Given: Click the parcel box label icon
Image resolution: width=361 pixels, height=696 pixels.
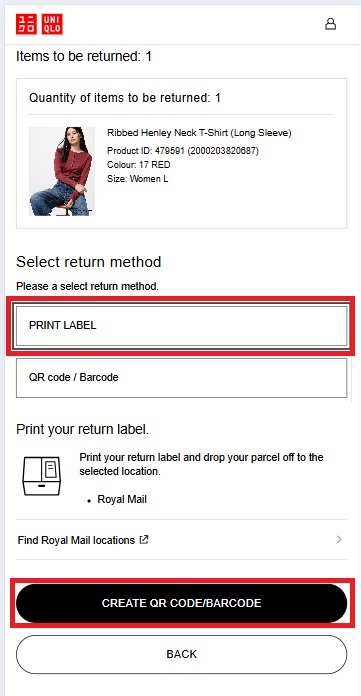Looking at the screenshot, I should [41, 476].
